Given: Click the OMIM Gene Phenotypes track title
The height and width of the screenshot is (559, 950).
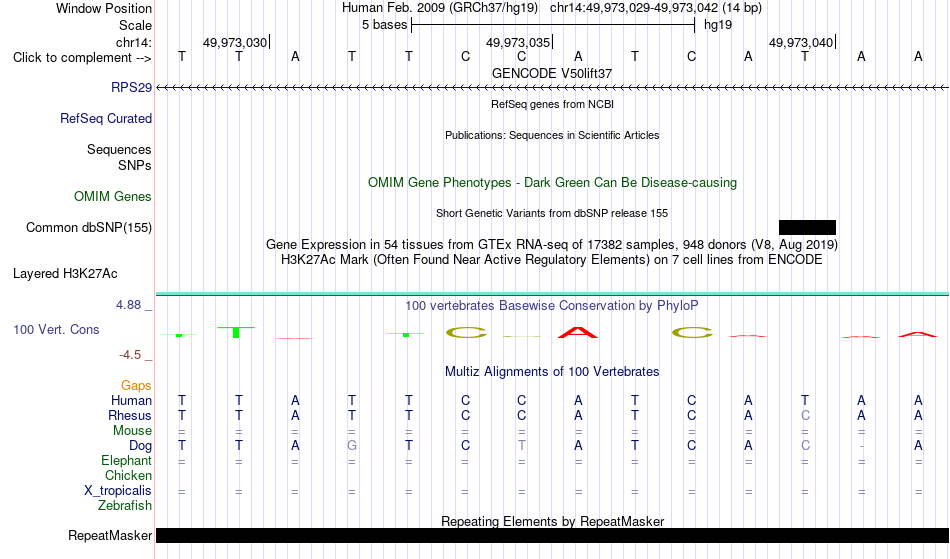Looking at the screenshot, I should pos(552,182).
